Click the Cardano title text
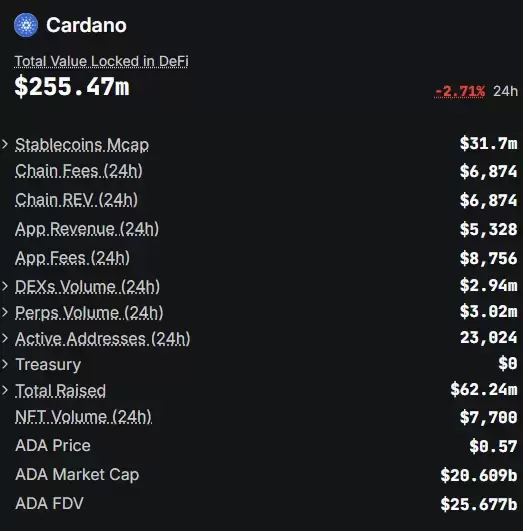The width and height of the screenshot is (523, 531). point(86,25)
